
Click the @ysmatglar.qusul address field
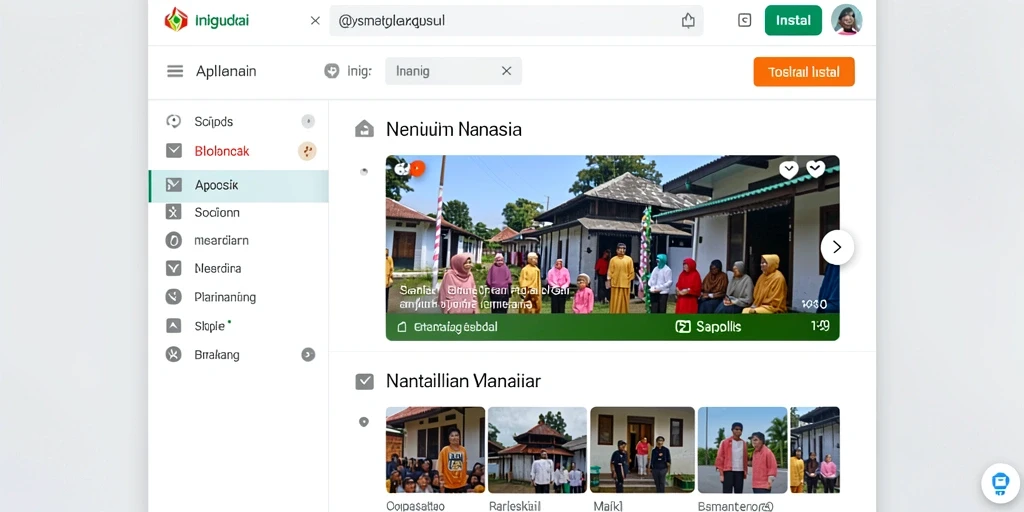pos(516,20)
